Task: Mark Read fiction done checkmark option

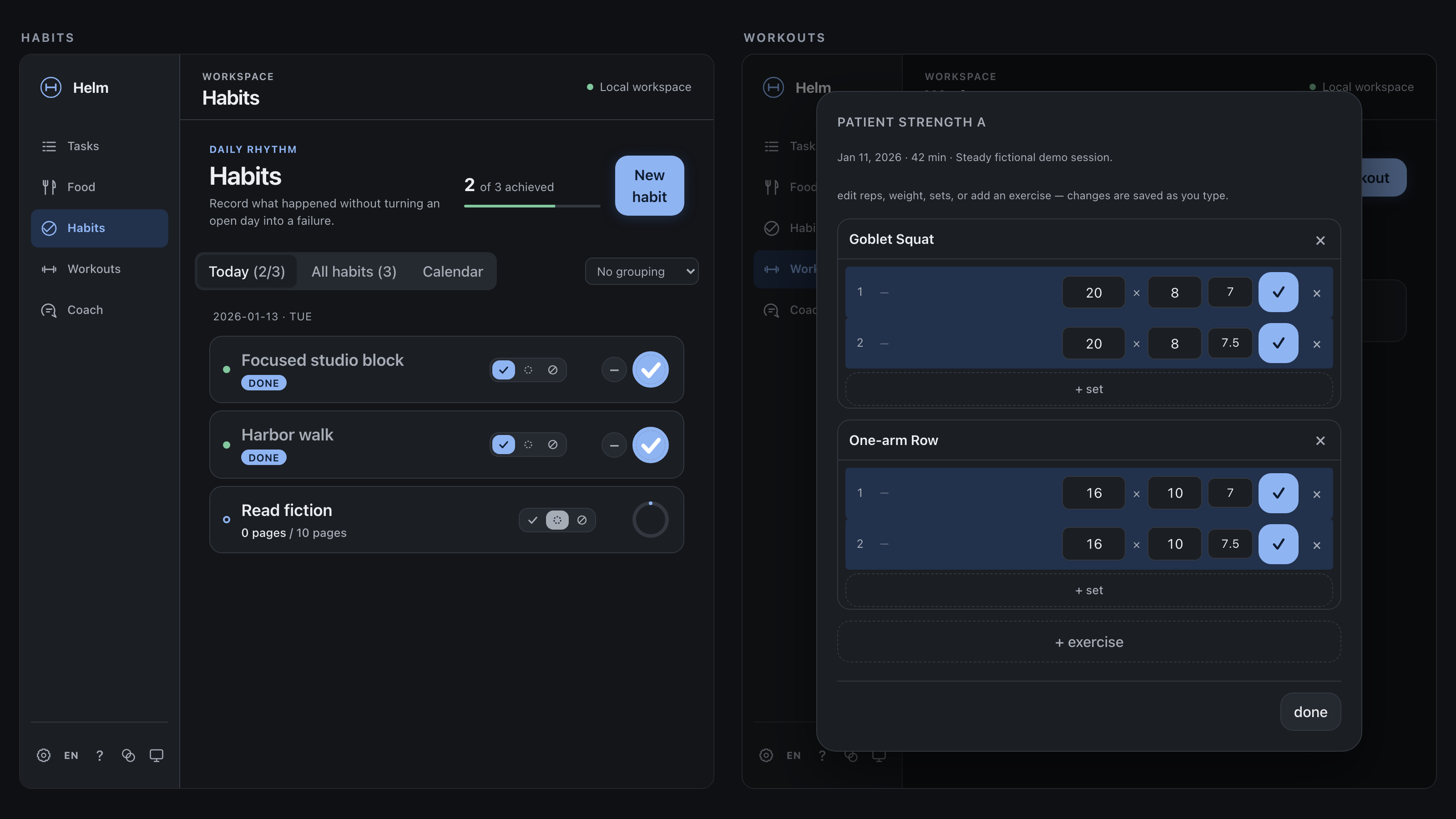Action: pyautogui.click(x=532, y=520)
